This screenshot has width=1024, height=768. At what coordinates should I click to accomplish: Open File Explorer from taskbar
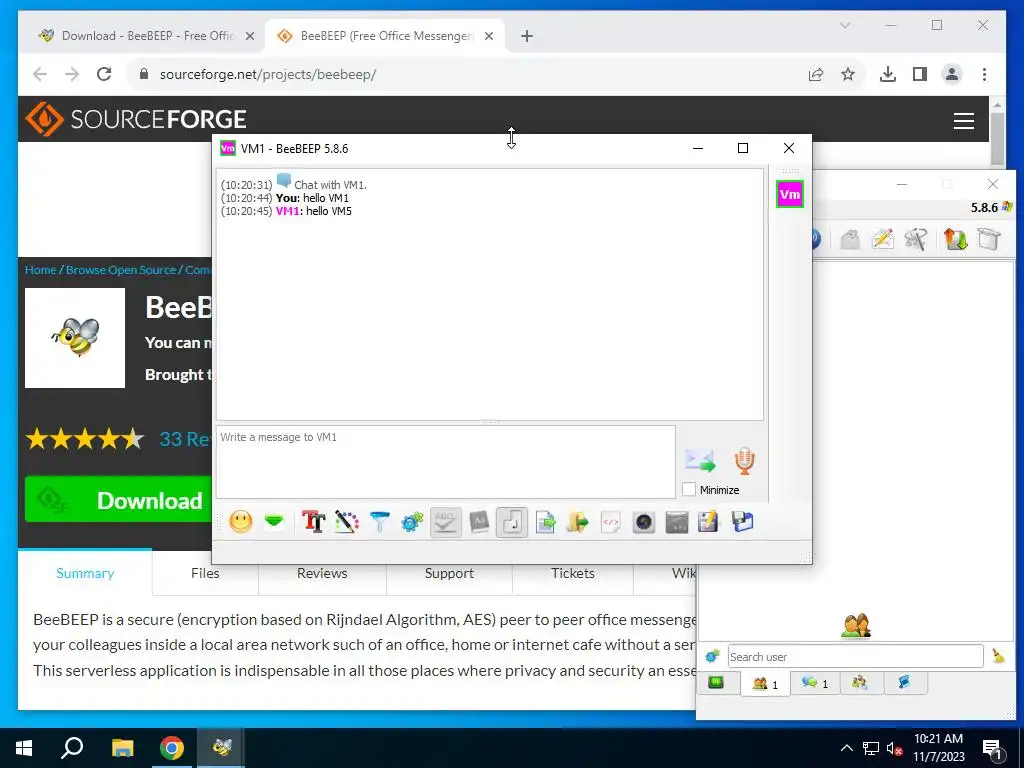[x=122, y=748]
